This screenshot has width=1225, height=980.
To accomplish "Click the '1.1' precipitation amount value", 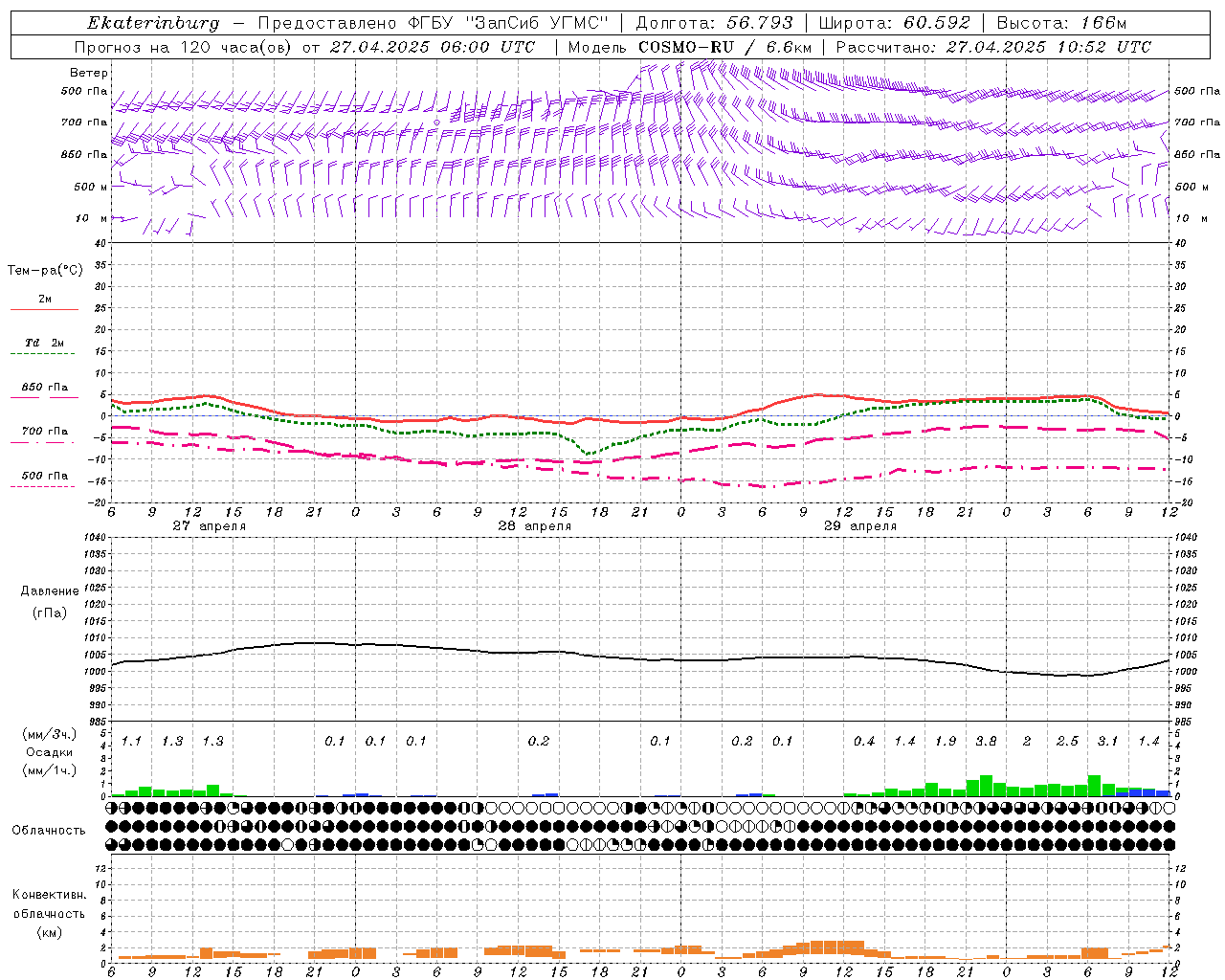I will [131, 742].
